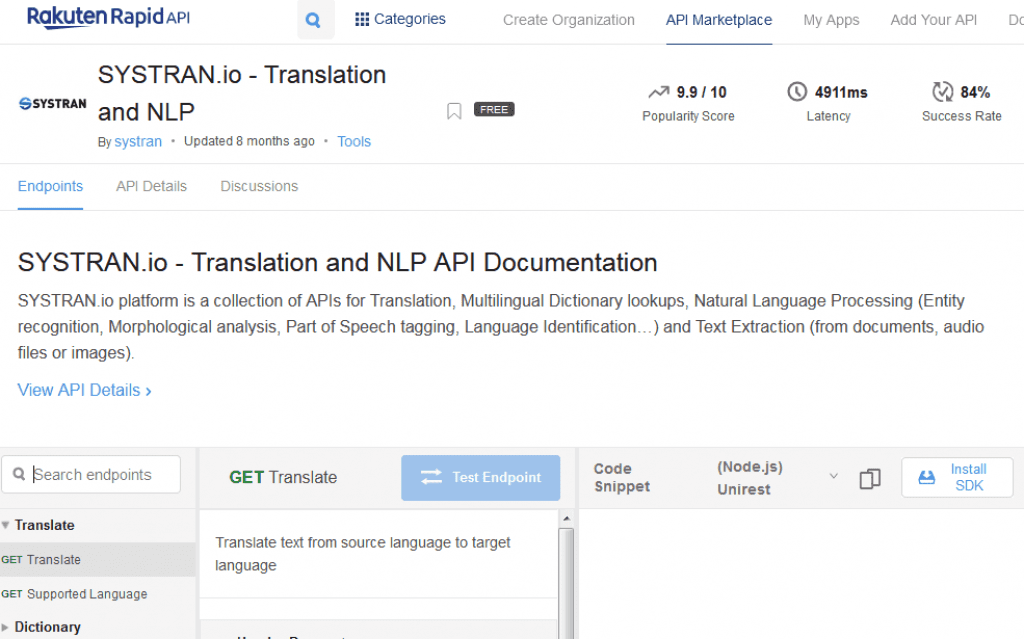This screenshot has width=1024, height=639.
Task: Click the SYSTRAN logo image
Action: click(53, 104)
